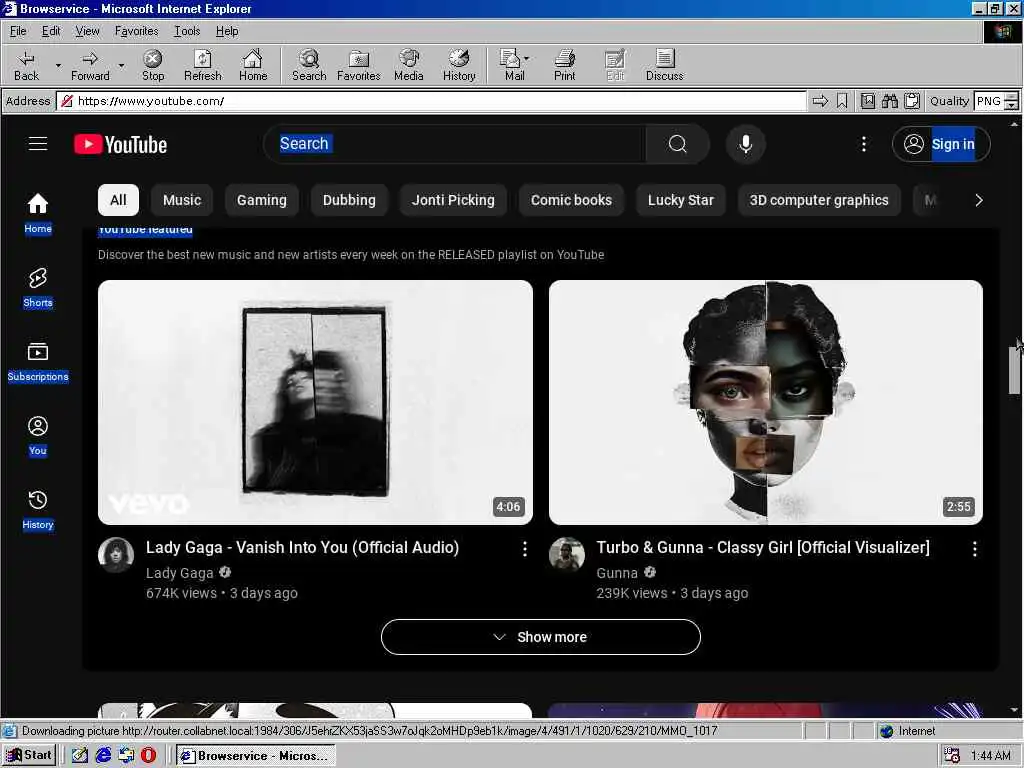Click the binoculars find icon
This screenshot has height=768, width=1024.
(x=889, y=101)
